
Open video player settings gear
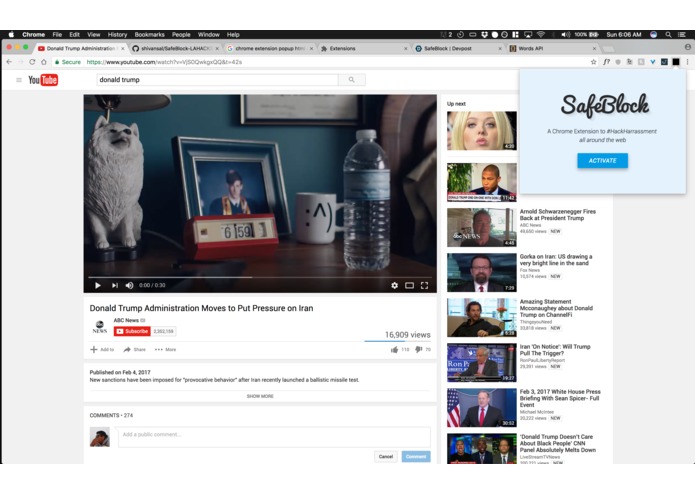coord(394,285)
